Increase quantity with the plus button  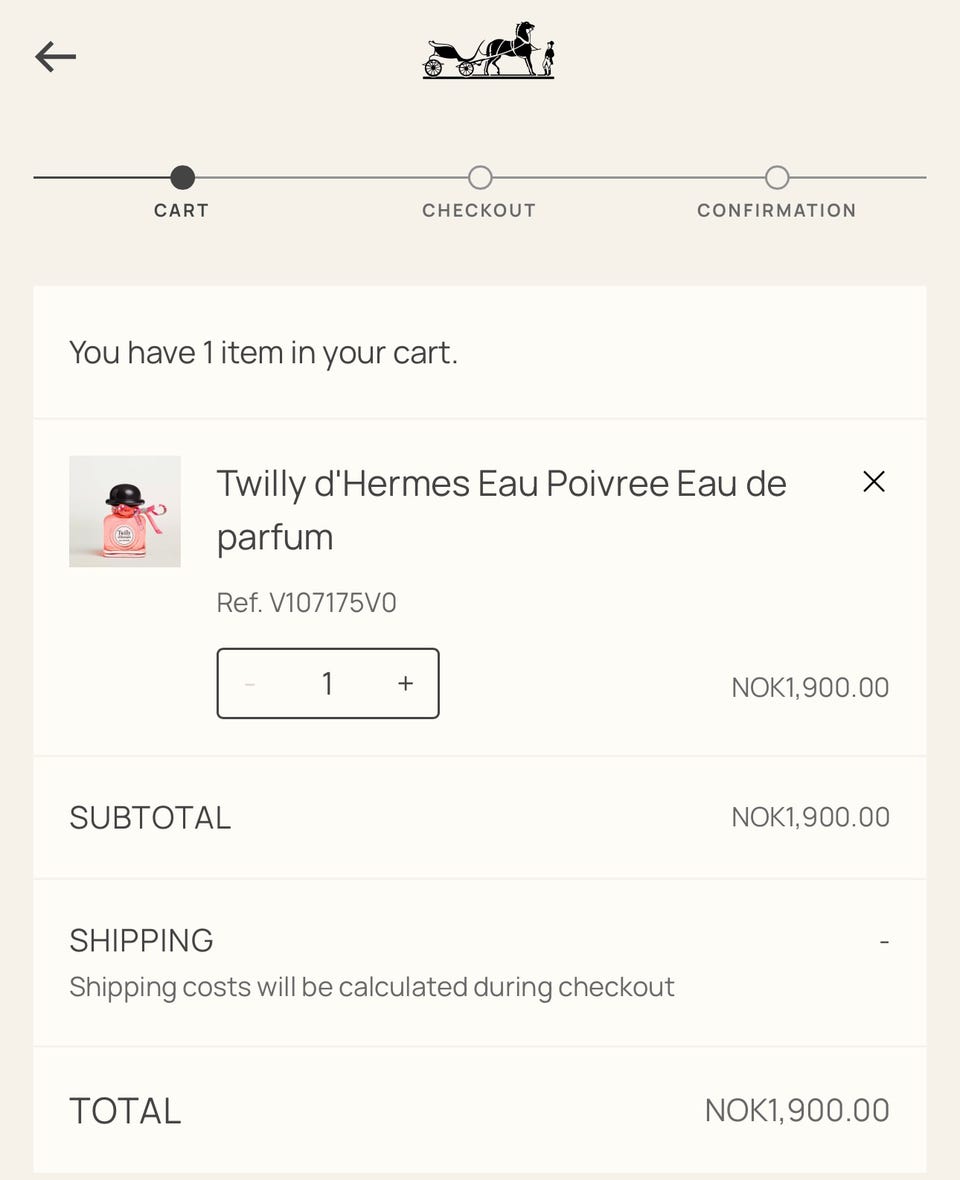405,684
